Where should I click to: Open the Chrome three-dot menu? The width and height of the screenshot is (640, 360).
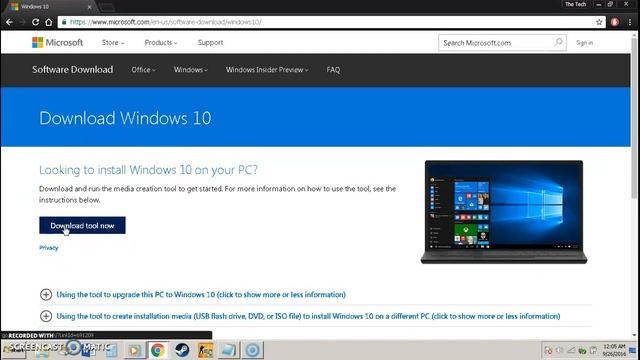coord(630,22)
